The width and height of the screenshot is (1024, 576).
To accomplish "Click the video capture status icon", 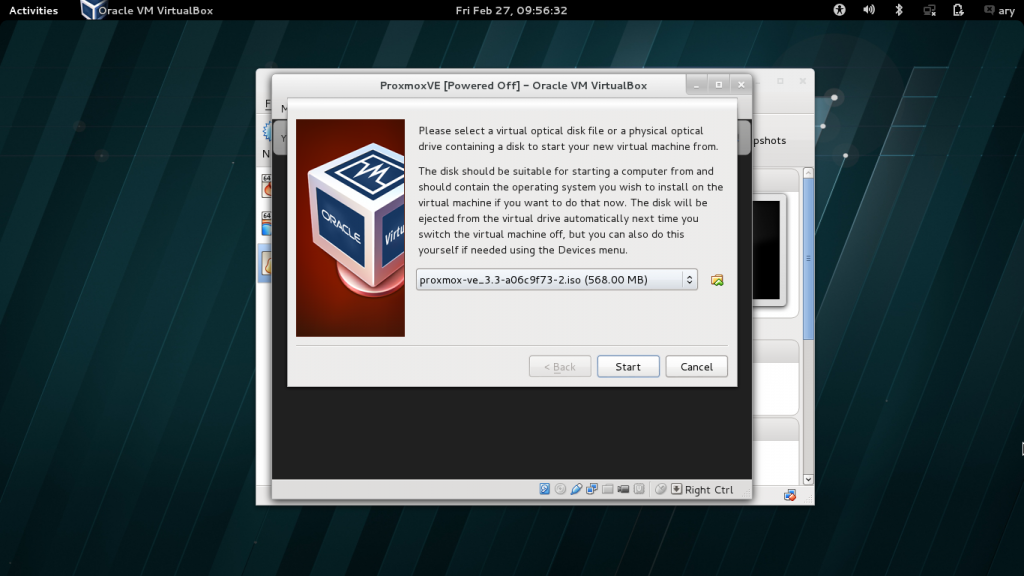I will [623, 489].
